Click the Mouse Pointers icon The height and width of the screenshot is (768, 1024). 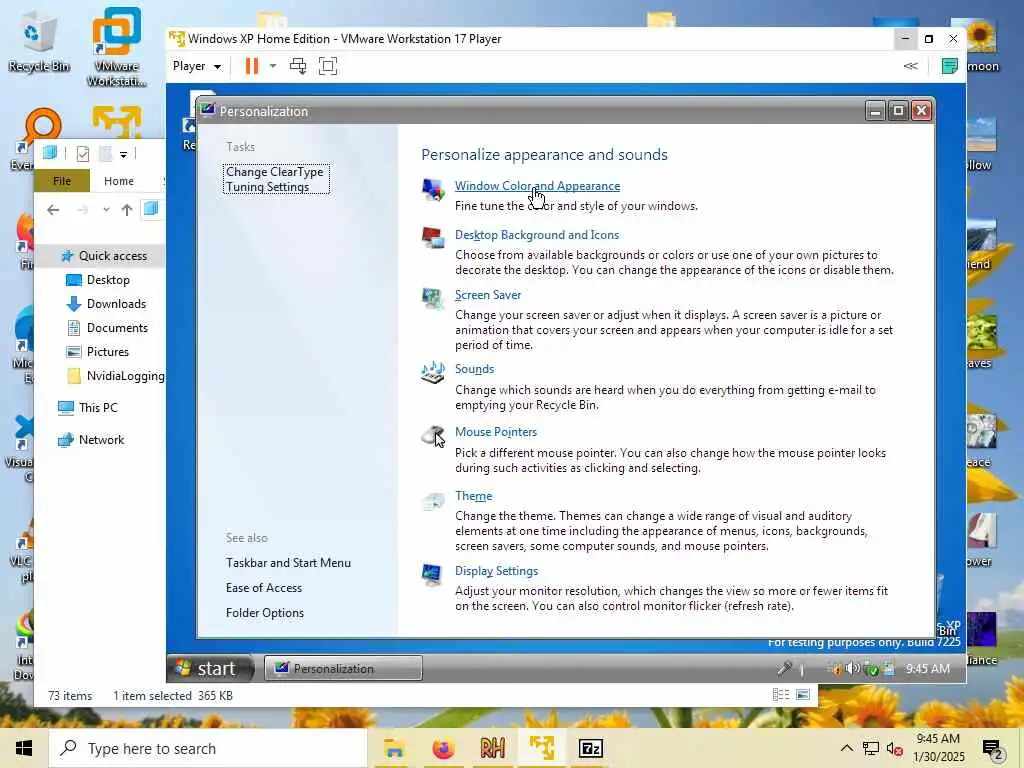[x=434, y=436]
